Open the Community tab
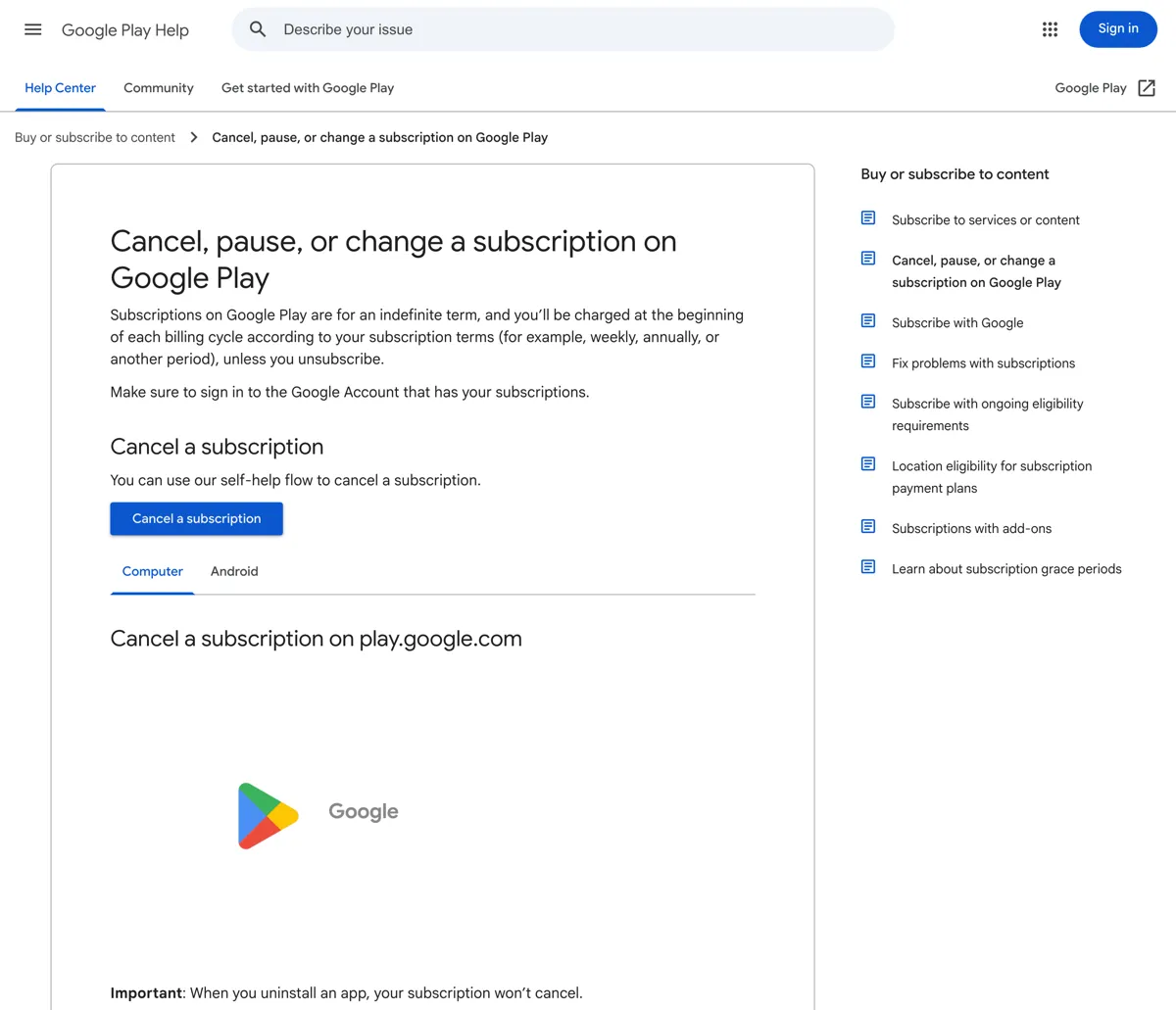Screen dimensions: 1176x1010 point(159,88)
